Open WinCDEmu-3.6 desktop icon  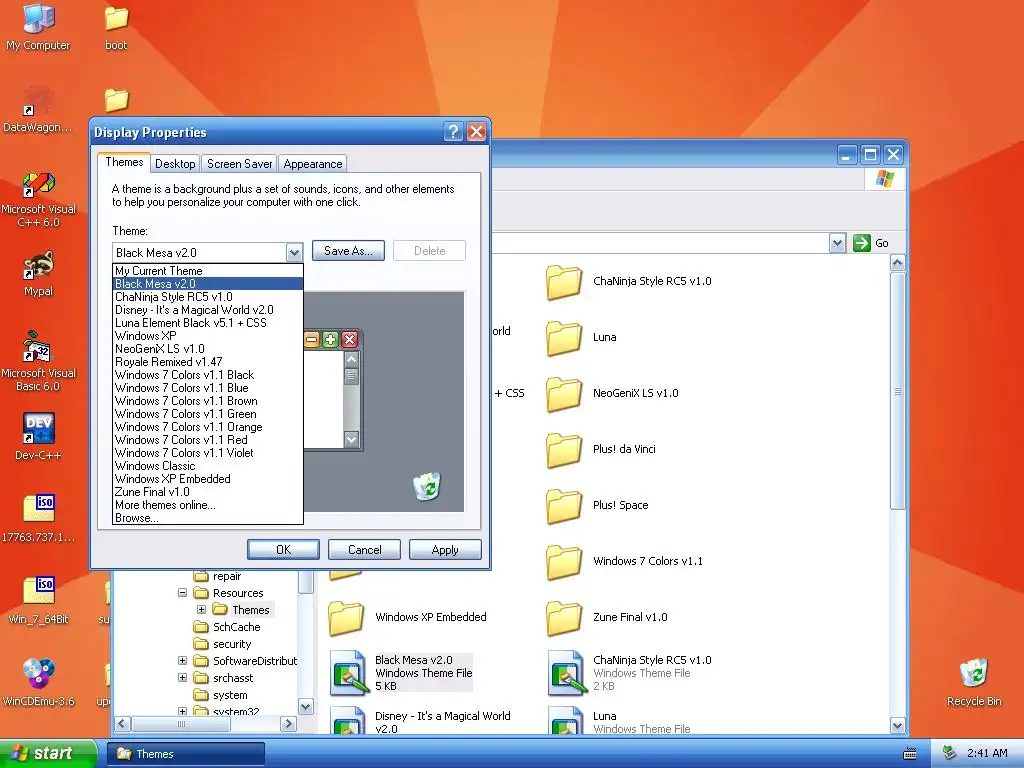[x=38, y=682]
